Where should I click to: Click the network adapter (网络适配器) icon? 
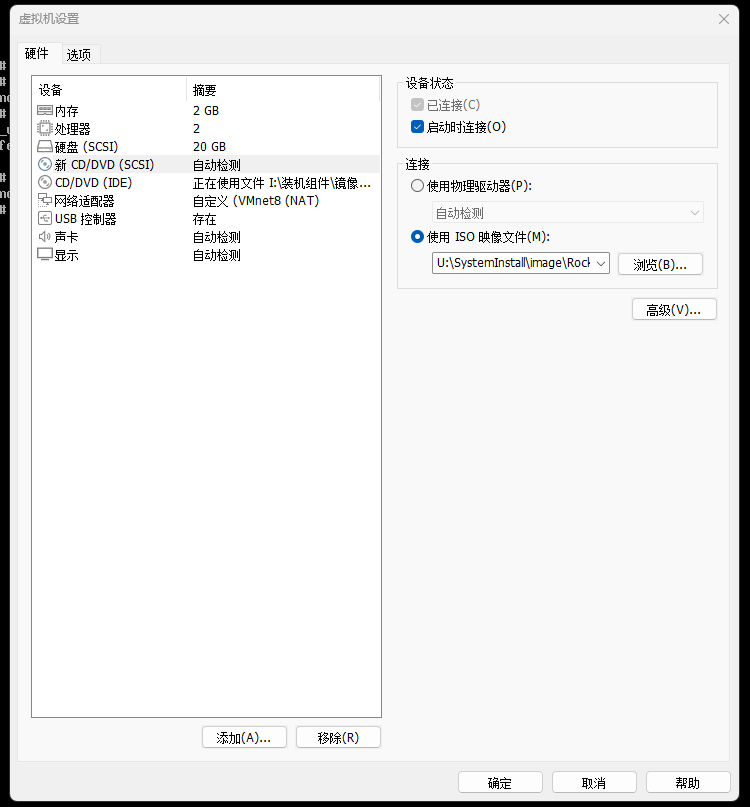[45, 200]
